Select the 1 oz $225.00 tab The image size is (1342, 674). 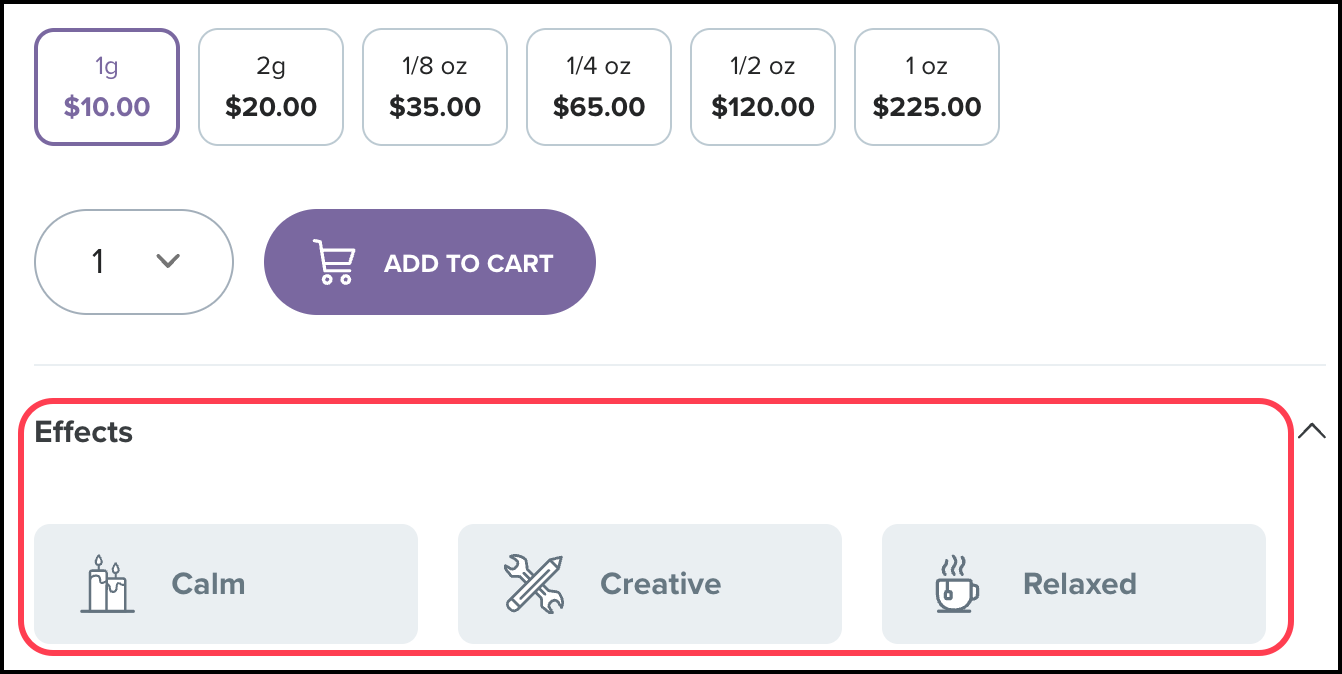click(x=926, y=86)
